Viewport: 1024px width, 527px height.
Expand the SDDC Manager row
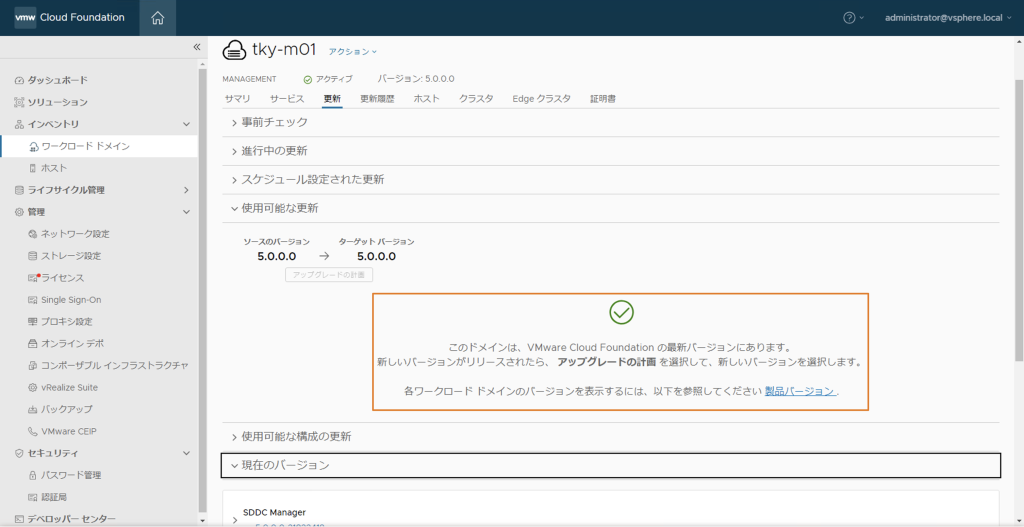[x=235, y=520]
